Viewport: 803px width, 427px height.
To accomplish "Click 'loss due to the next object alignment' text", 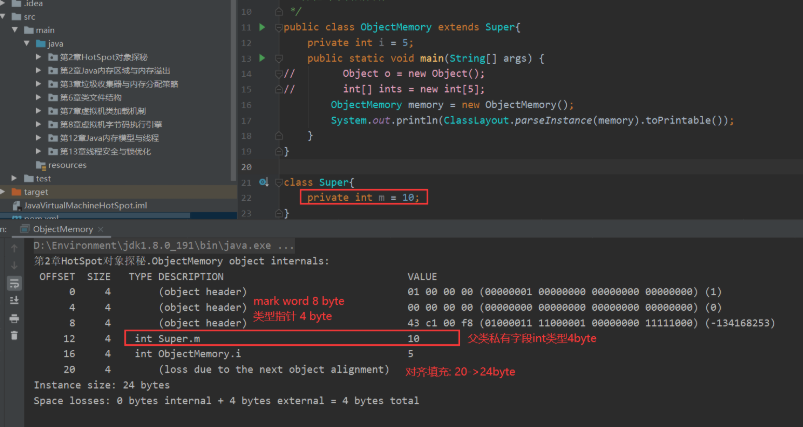I will (273, 369).
